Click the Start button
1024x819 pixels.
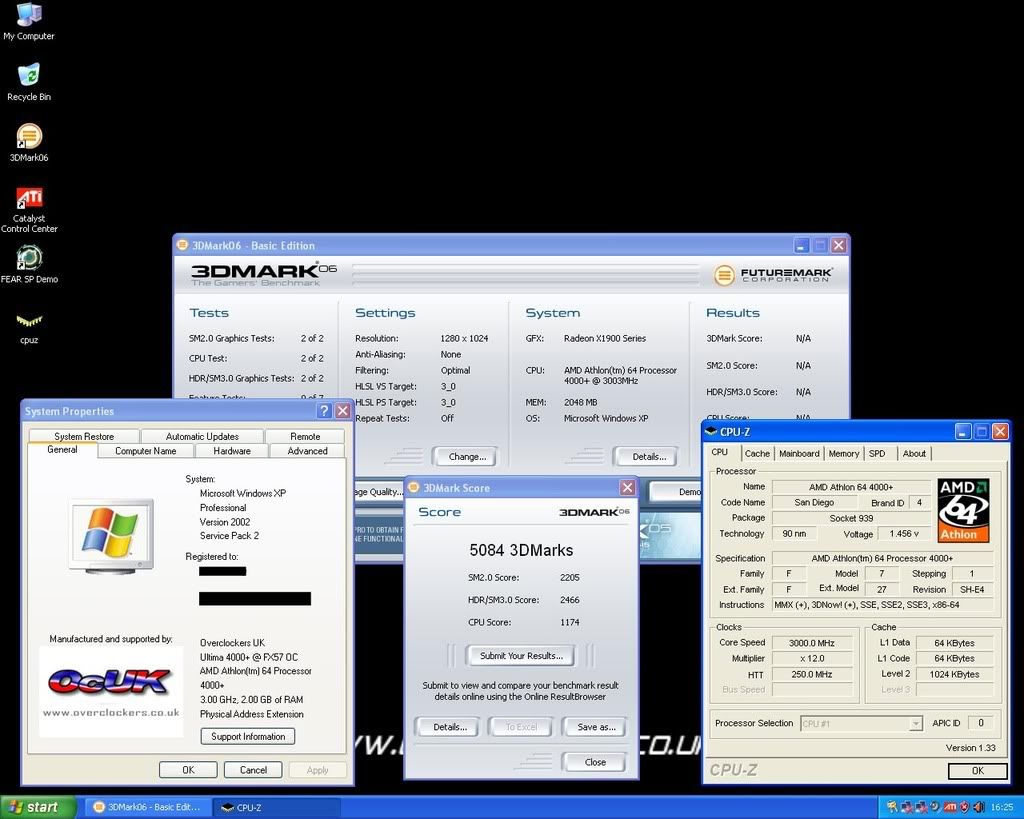pyautogui.click(x=38, y=807)
